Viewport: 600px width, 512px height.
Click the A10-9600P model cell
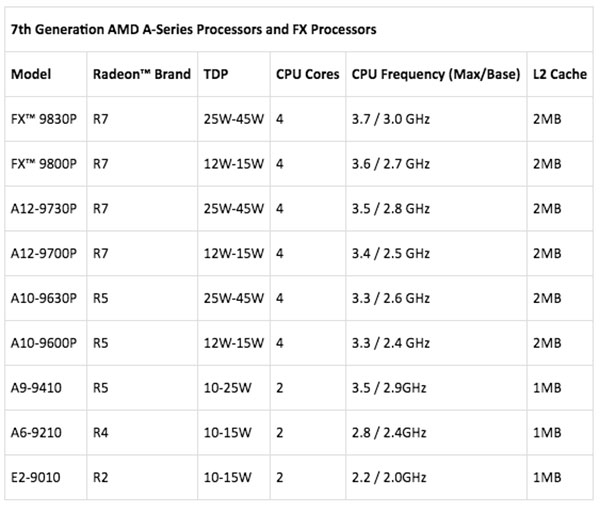[44, 341]
